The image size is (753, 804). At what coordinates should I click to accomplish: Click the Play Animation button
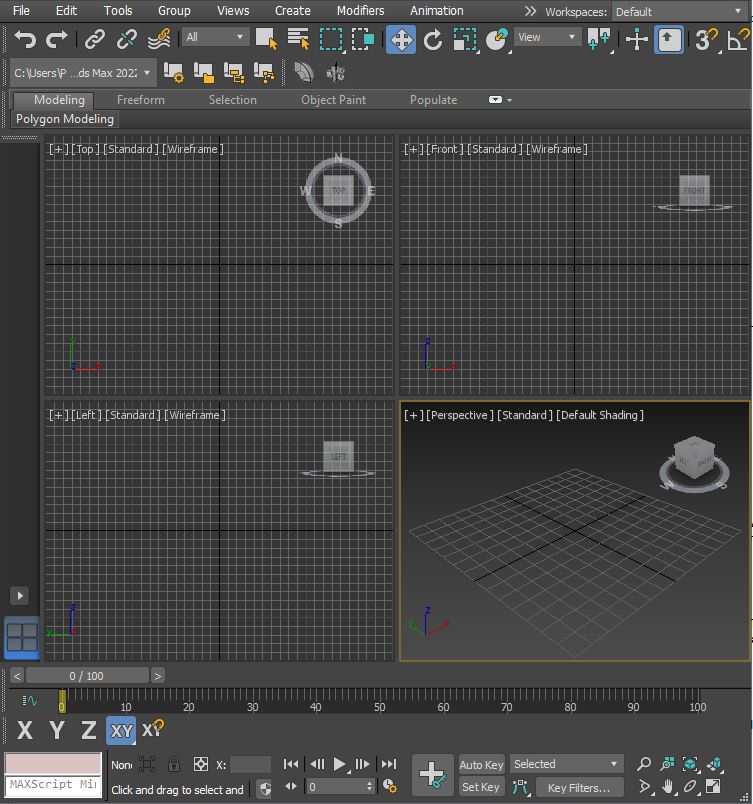click(339, 764)
